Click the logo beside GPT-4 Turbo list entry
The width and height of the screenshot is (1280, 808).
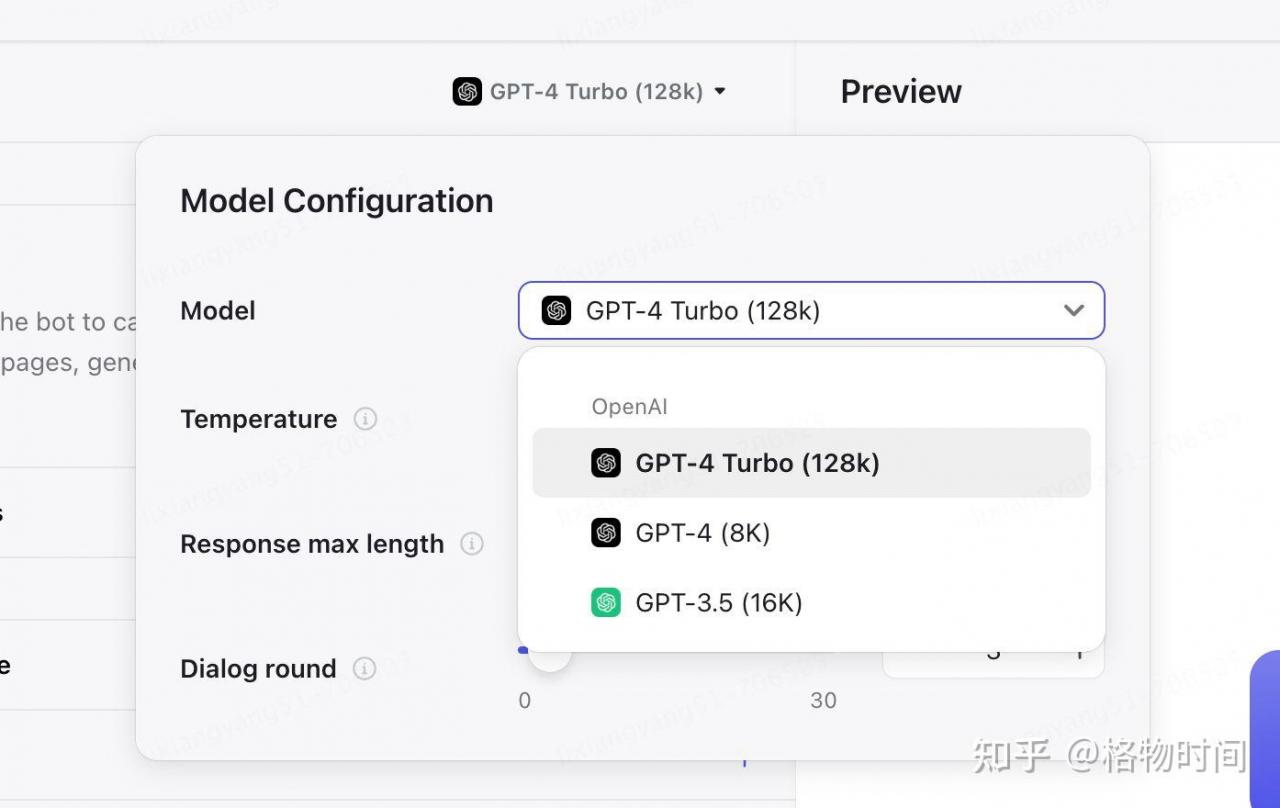point(606,463)
